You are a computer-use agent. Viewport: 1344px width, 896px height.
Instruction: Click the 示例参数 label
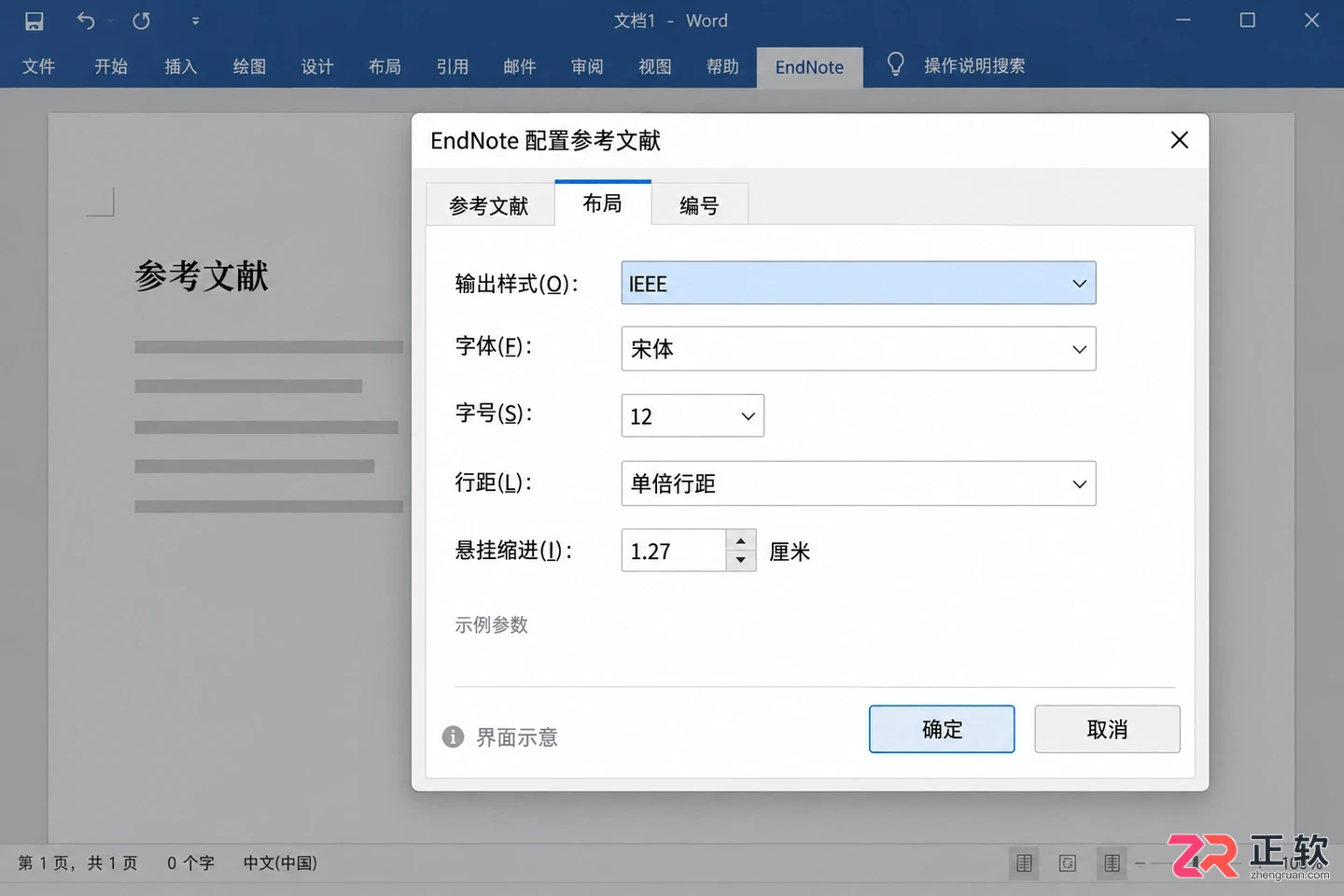[492, 624]
